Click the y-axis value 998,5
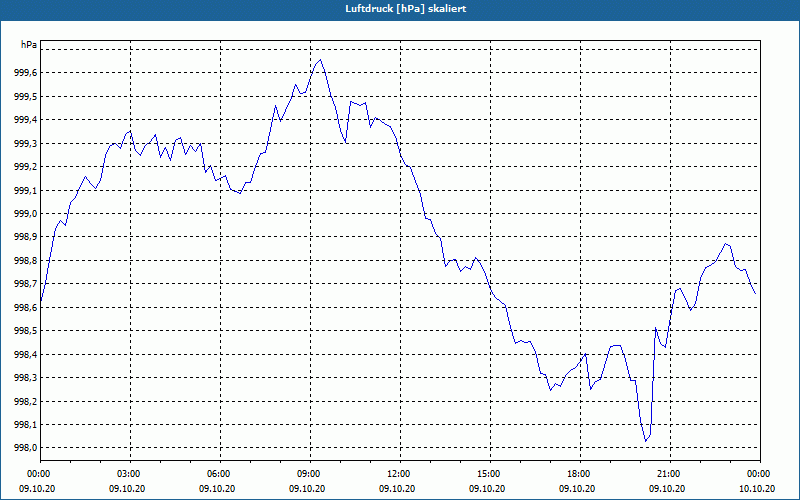Image resolution: width=800 pixels, height=500 pixels. coord(26,331)
